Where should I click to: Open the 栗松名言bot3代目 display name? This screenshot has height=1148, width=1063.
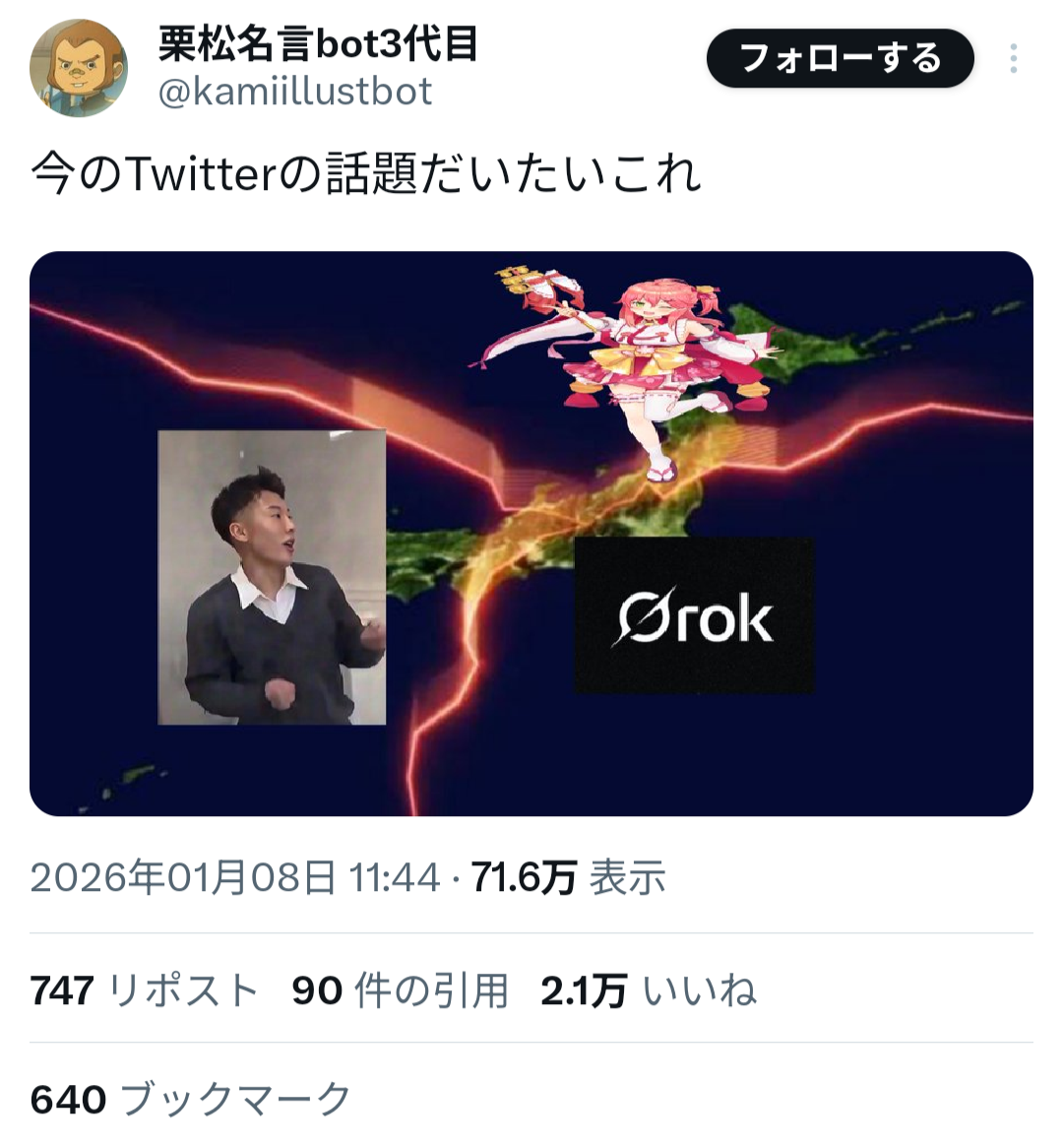pyautogui.click(x=319, y=44)
